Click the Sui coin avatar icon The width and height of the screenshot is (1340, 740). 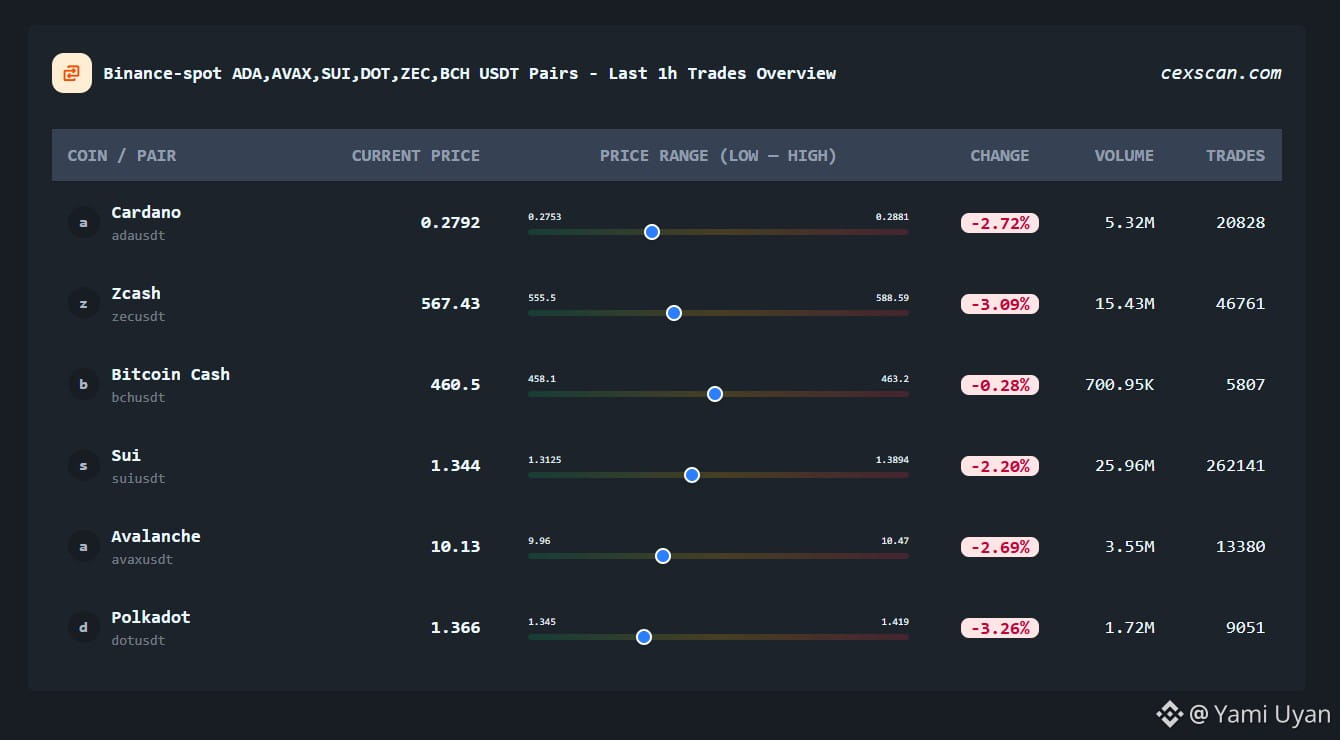(x=83, y=465)
